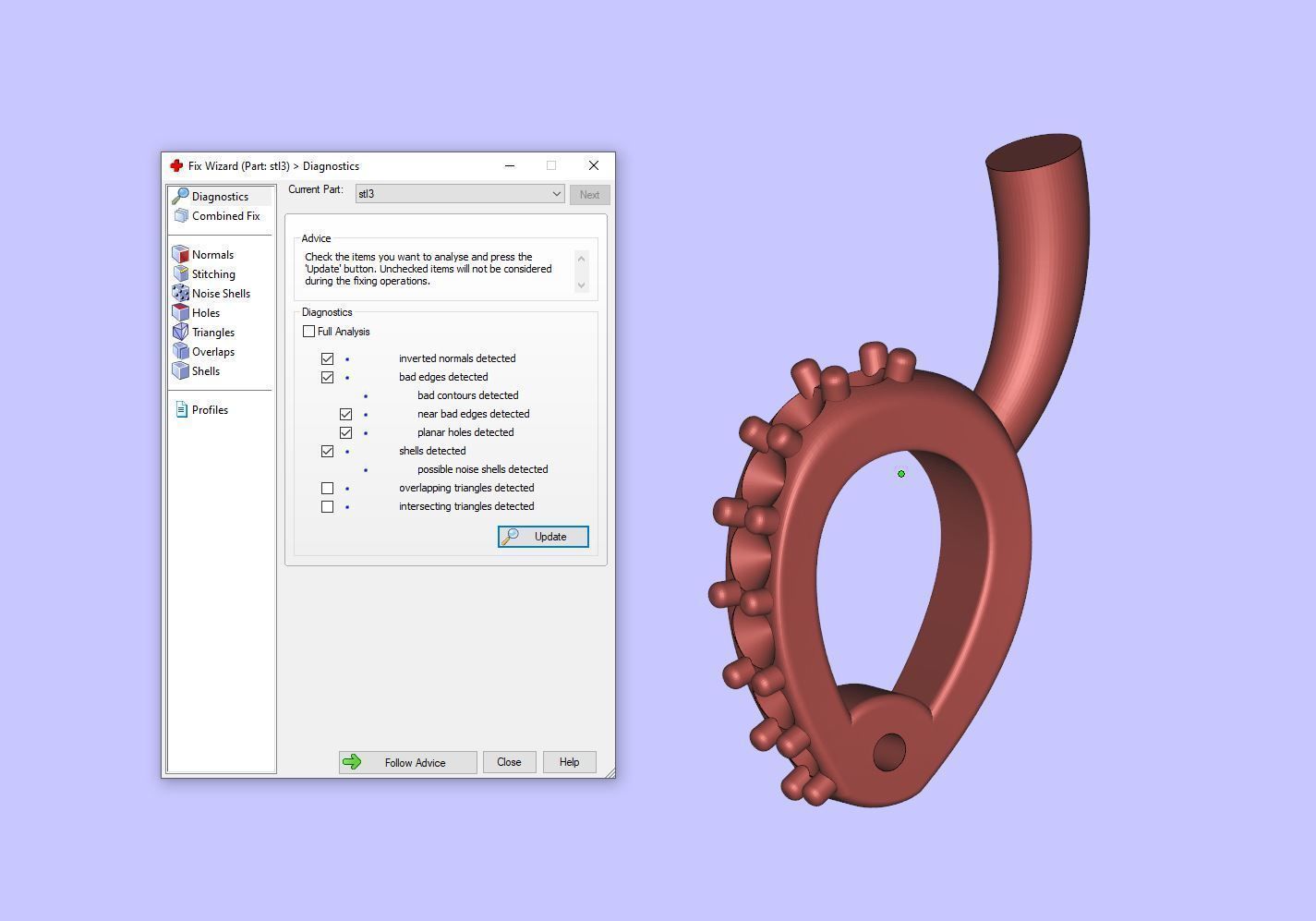
Task: Select the Overlaps icon
Action: pos(181,352)
